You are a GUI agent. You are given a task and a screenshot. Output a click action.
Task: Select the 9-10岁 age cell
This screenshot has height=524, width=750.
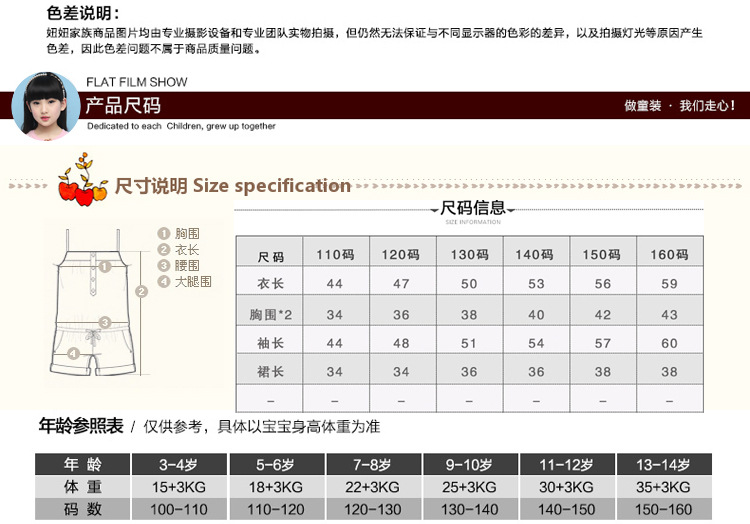pyautogui.click(x=470, y=464)
